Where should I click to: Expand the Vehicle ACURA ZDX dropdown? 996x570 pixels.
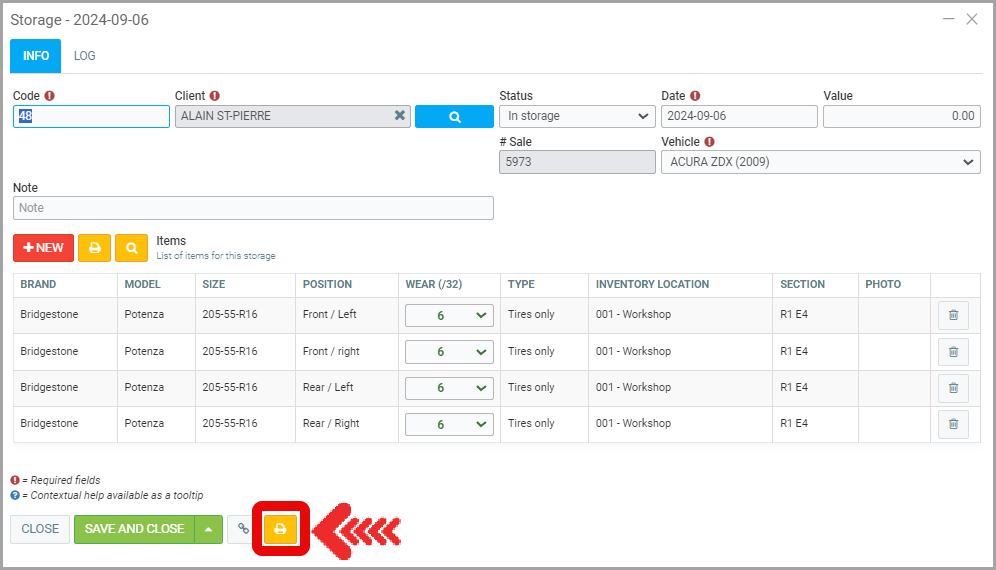pos(820,162)
